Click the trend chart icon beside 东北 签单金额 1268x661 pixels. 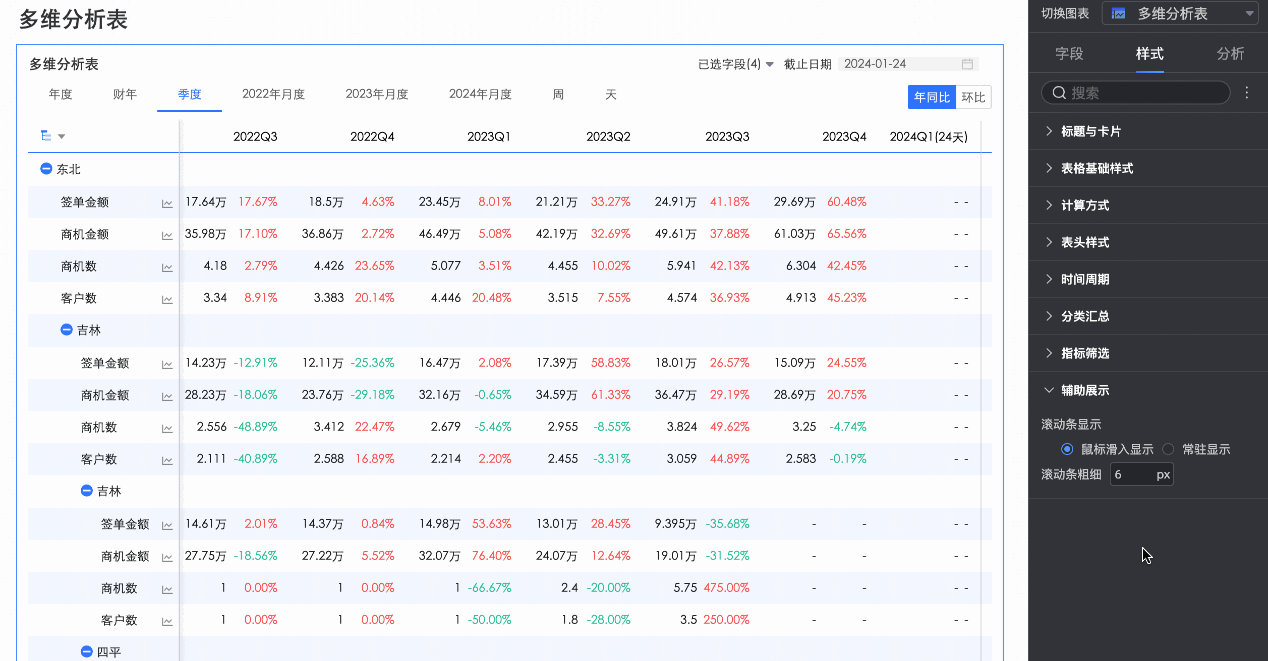tap(167, 203)
